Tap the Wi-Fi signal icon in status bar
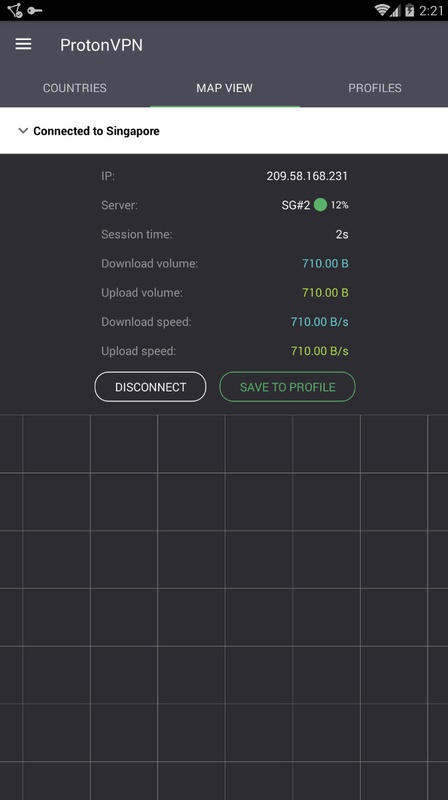This screenshot has width=448, height=800. click(x=381, y=10)
